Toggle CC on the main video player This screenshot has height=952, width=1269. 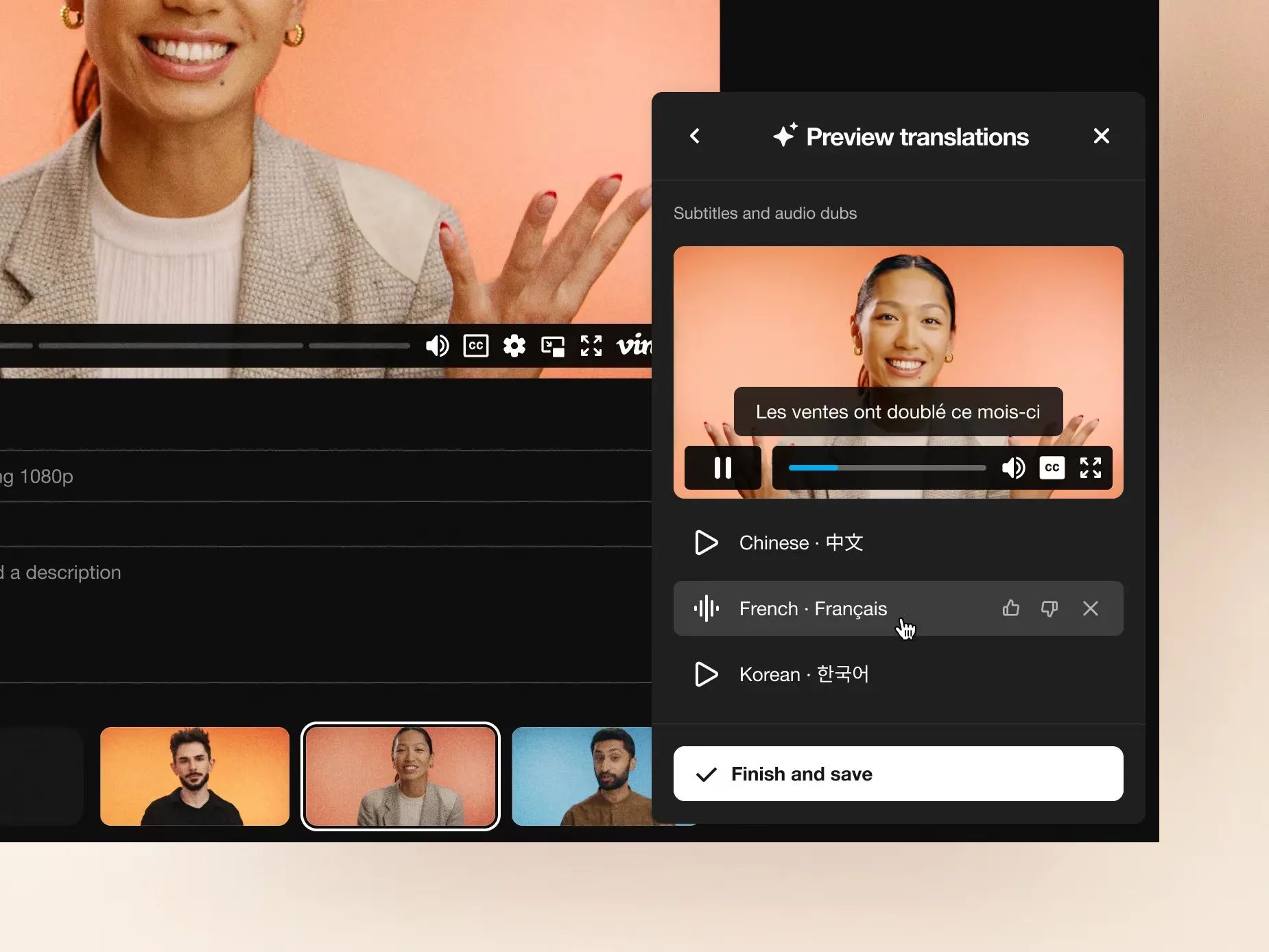pyautogui.click(x=476, y=346)
